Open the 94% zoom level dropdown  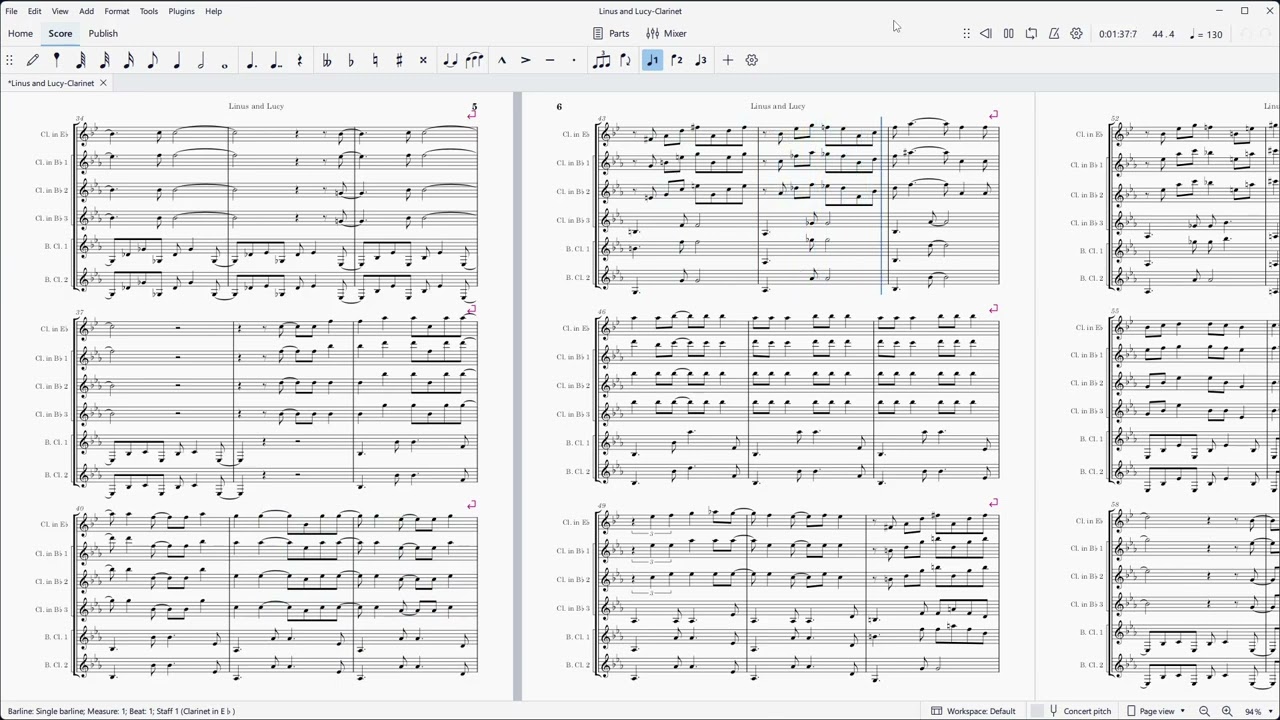1257,711
